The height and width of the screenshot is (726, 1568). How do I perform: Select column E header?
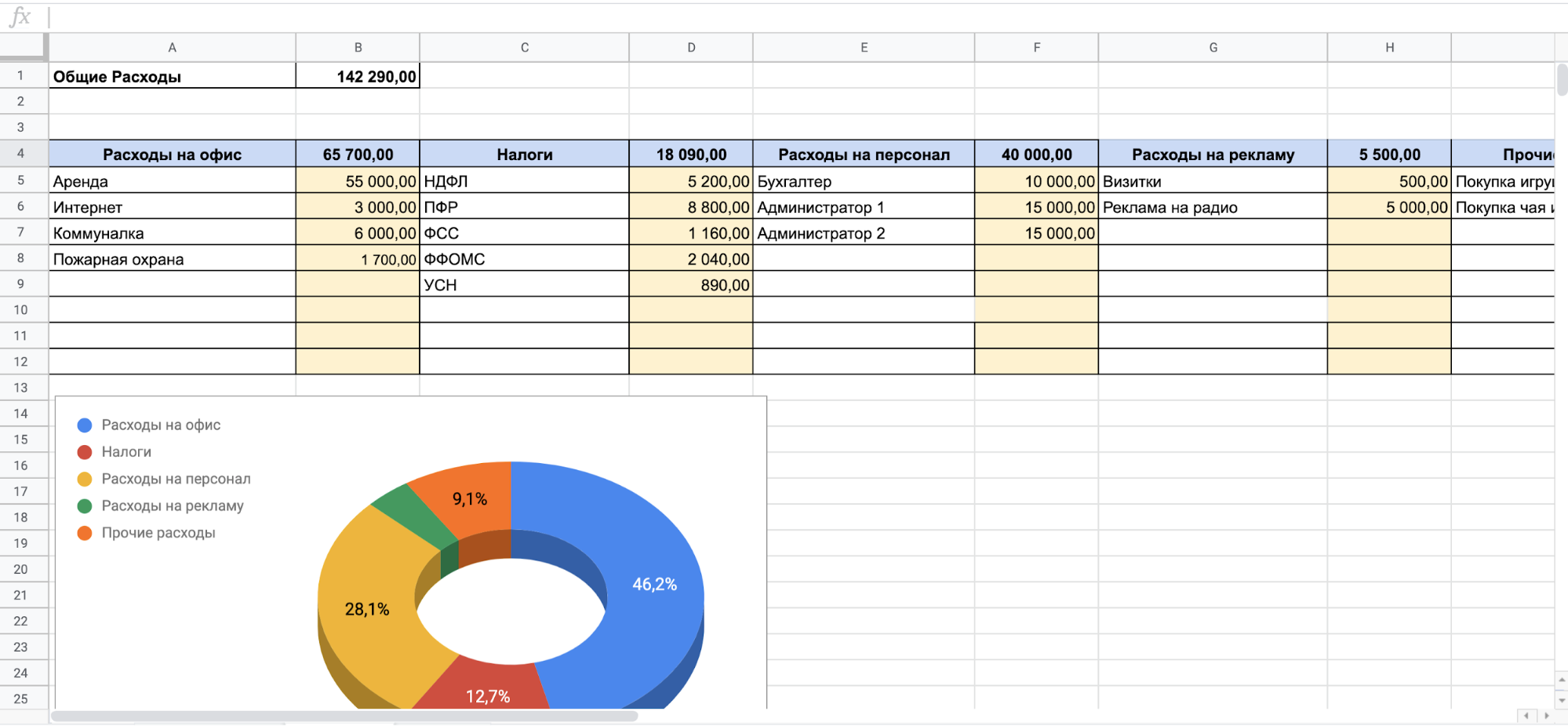pos(864,48)
